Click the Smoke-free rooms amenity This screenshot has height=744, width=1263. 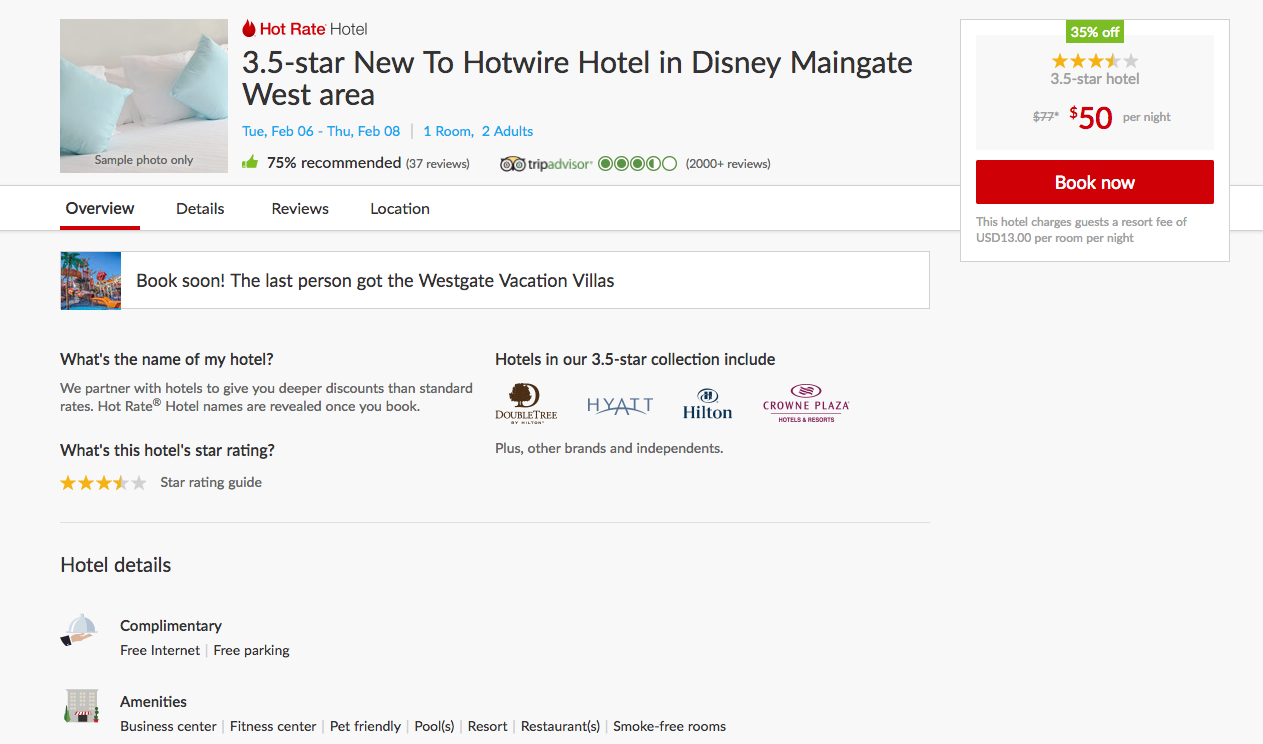(669, 726)
